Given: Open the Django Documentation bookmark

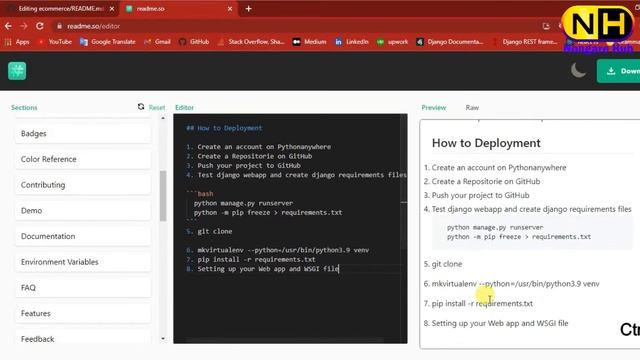Looking at the screenshot, I should (x=450, y=42).
